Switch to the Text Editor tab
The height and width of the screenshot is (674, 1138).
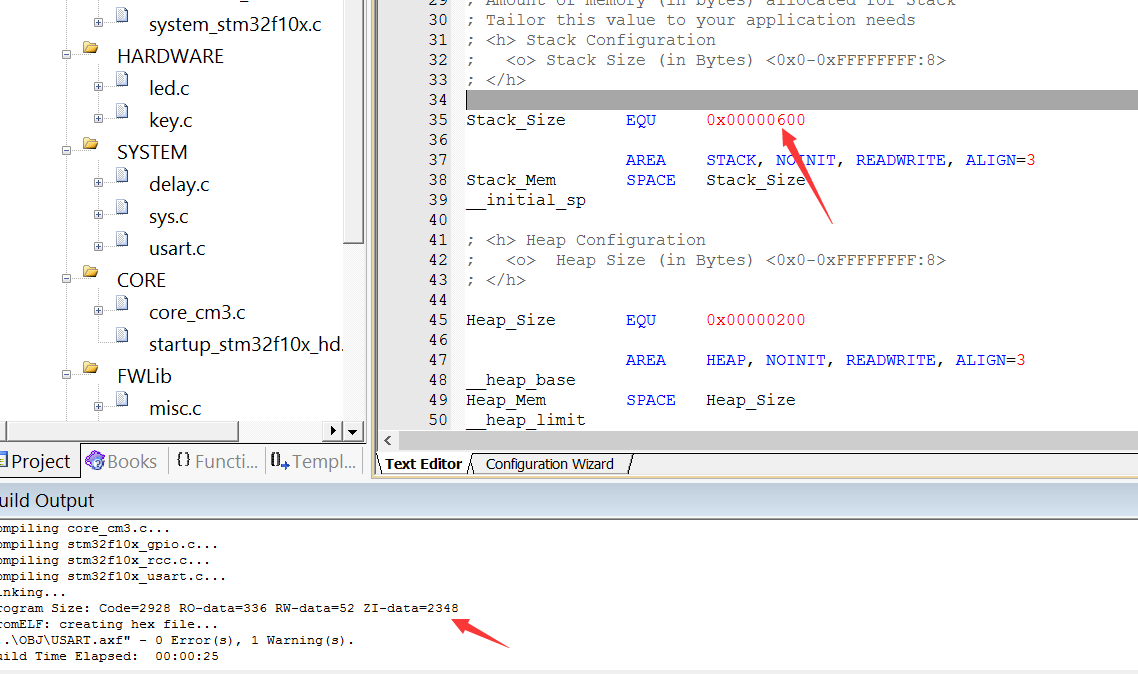(x=423, y=464)
